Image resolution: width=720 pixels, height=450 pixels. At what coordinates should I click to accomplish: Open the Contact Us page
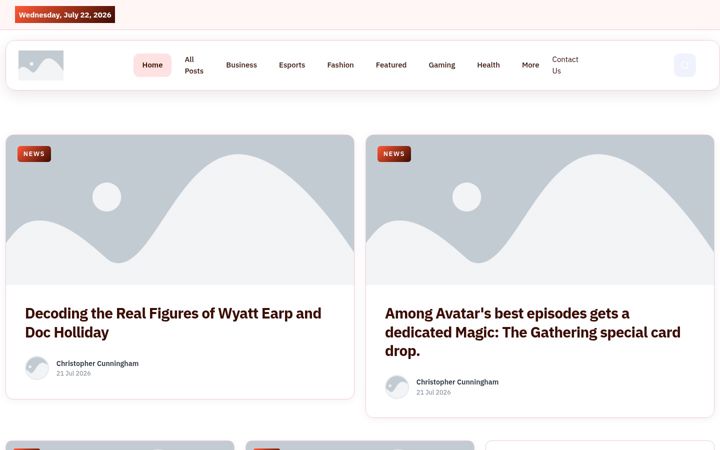point(565,65)
